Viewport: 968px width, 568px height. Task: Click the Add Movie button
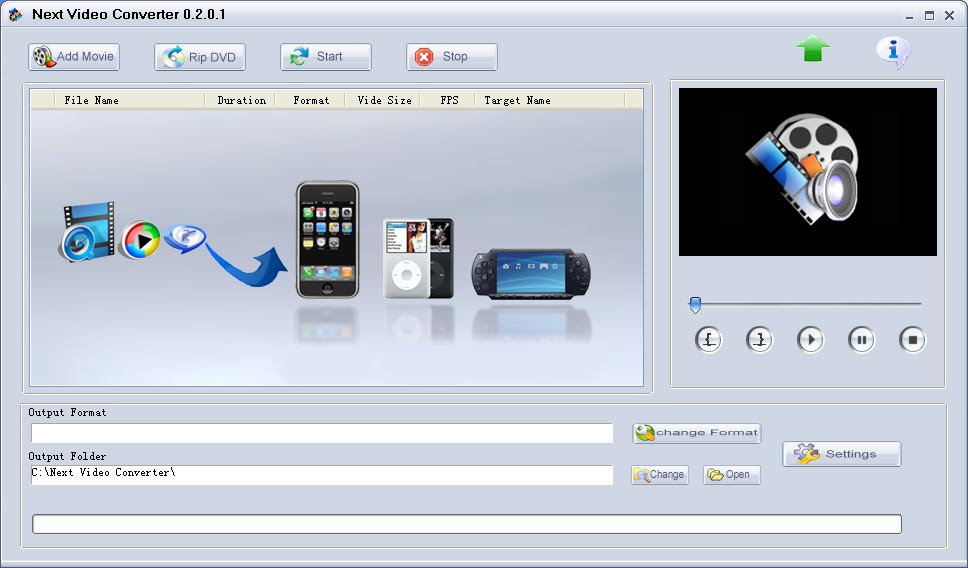[73, 57]
